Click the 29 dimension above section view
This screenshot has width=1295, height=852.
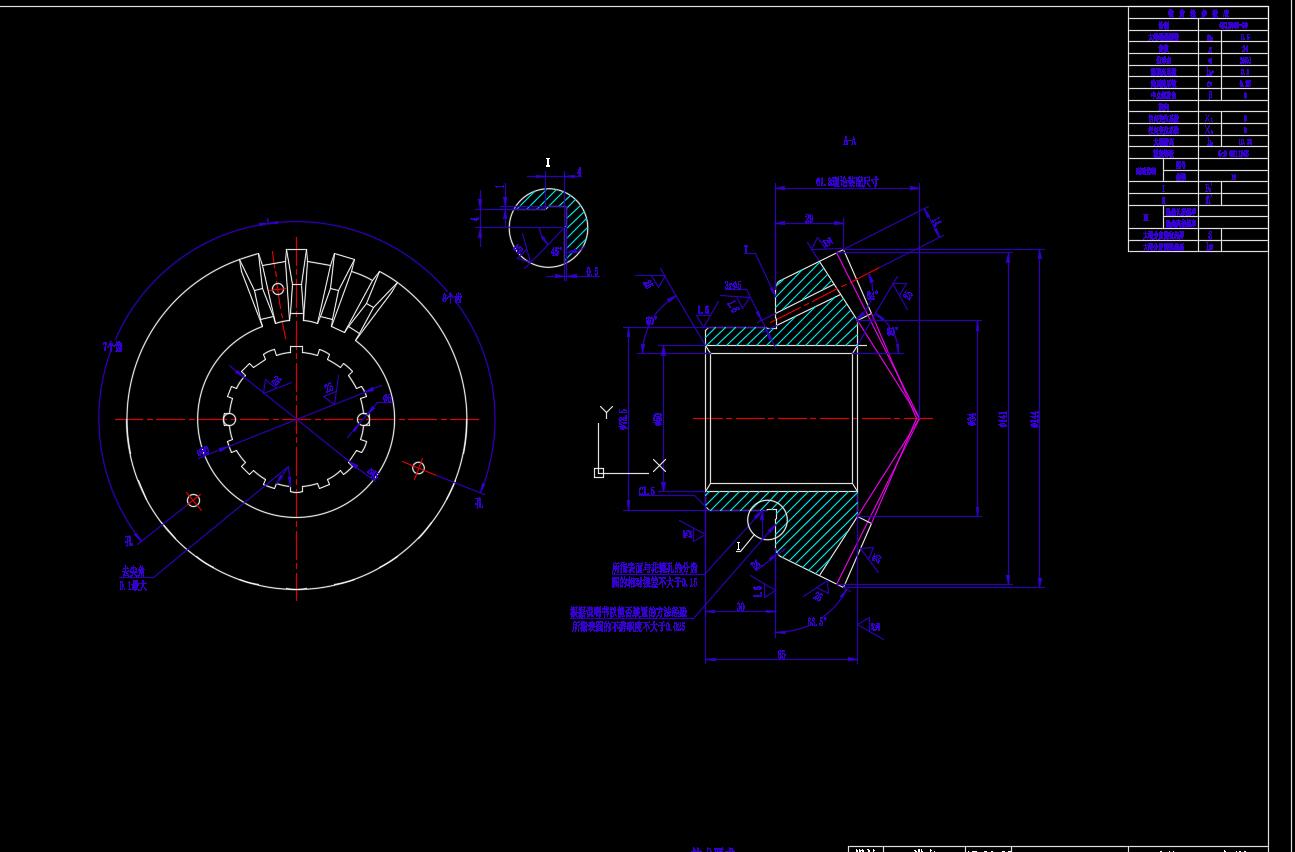pos(808,219)
